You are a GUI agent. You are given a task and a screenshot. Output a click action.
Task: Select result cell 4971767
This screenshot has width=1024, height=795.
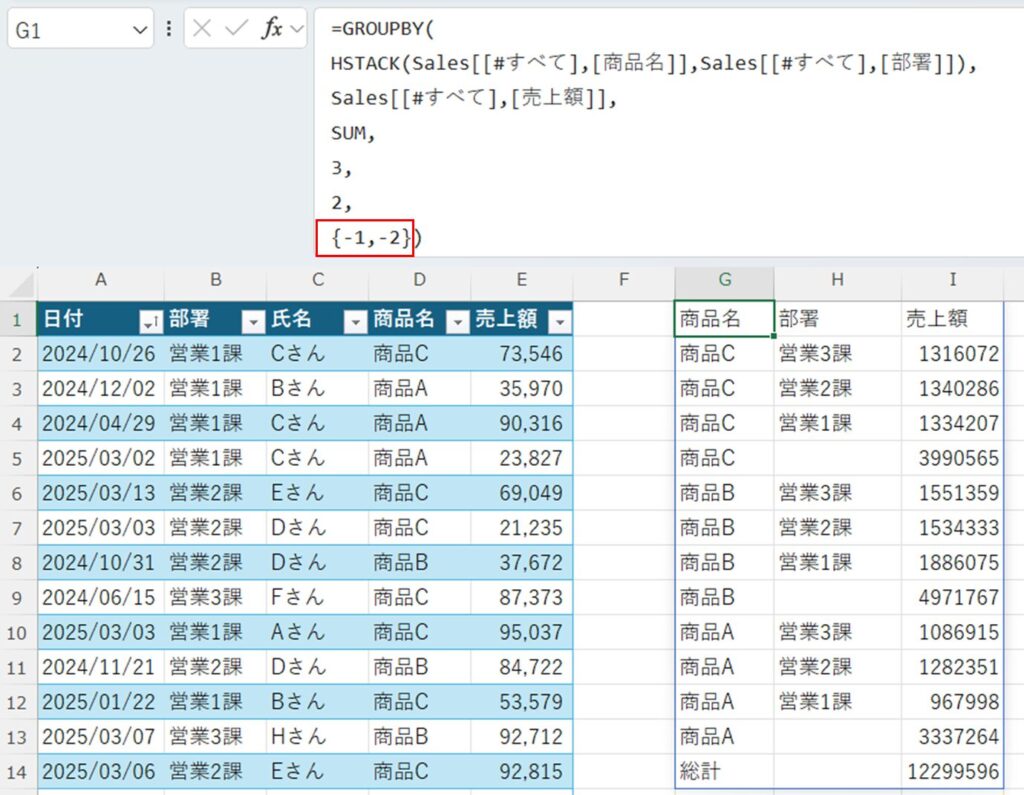[x=953, y=597]
